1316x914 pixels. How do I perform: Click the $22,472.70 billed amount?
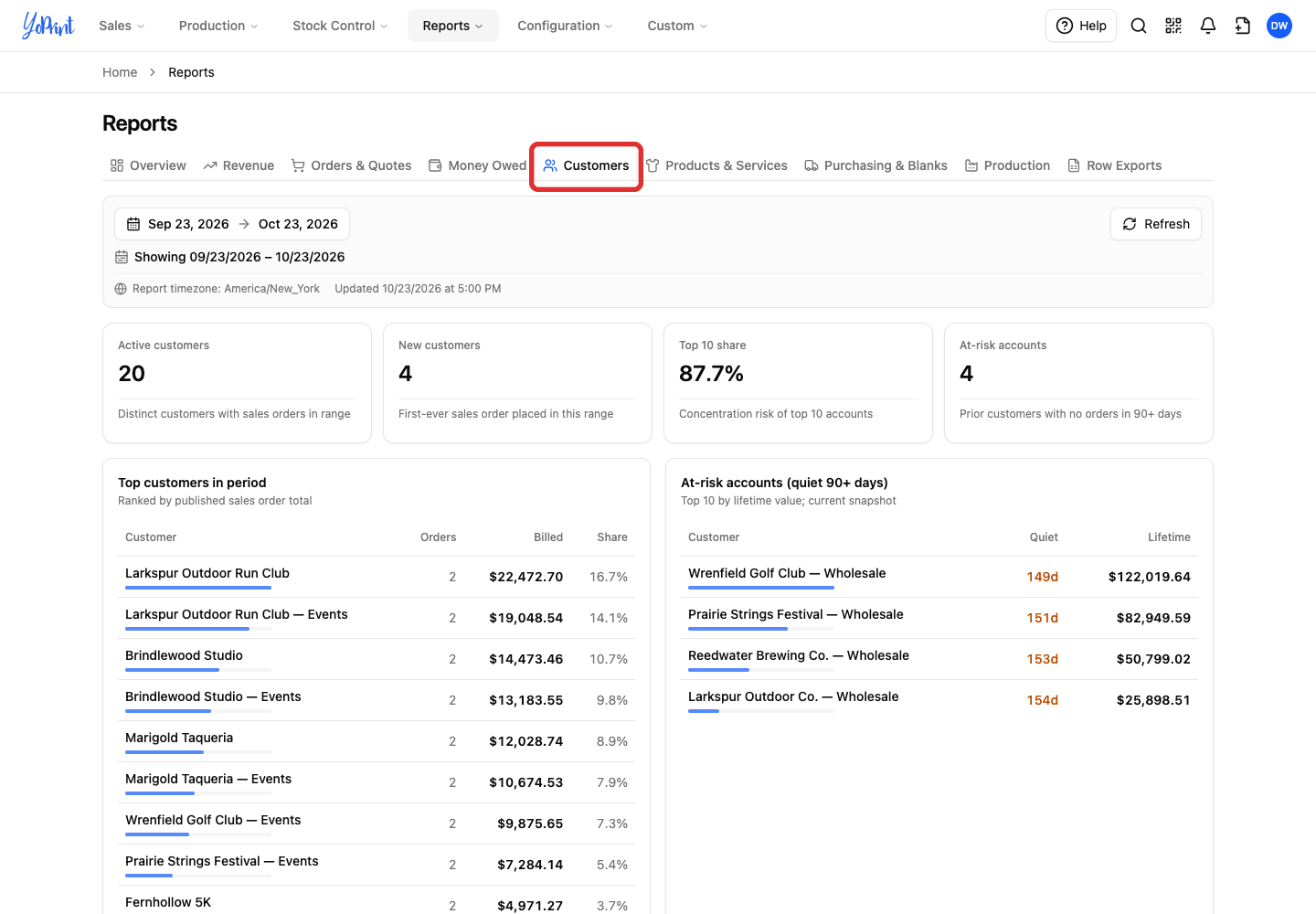coord(526,577)
